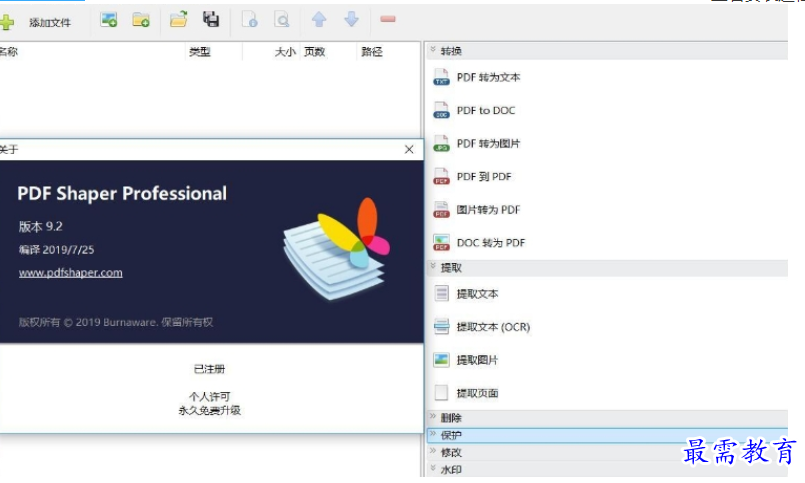Expand the highlighted 保护 section
The height and width of the screenshot is (483, 805).
tap(607, 435)
